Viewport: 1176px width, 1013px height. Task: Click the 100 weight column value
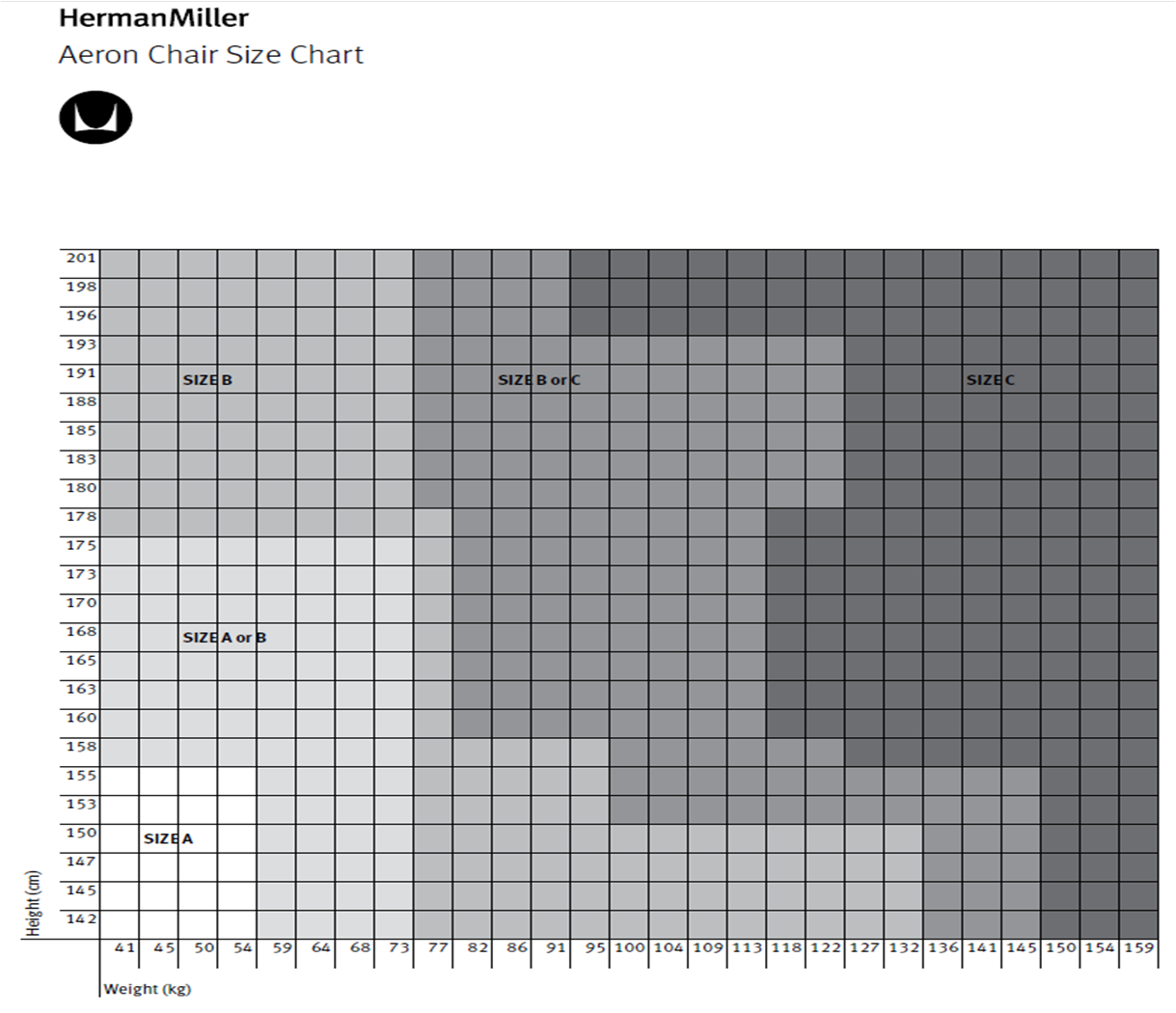(x=629, y=947)
